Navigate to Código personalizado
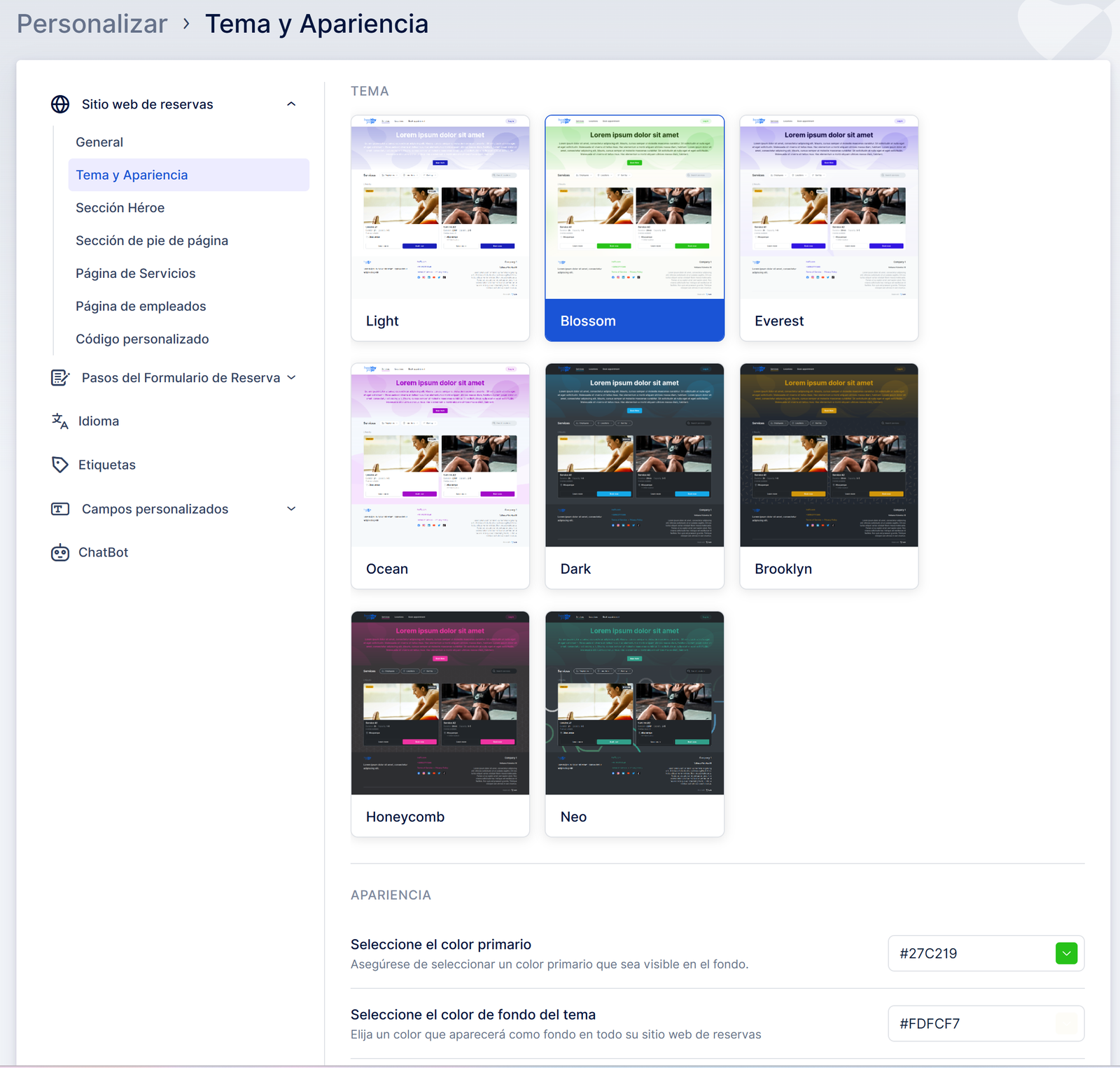The width and height of the screenshot is (1120, 1068). pyautogui.click(x=142, y=339)
